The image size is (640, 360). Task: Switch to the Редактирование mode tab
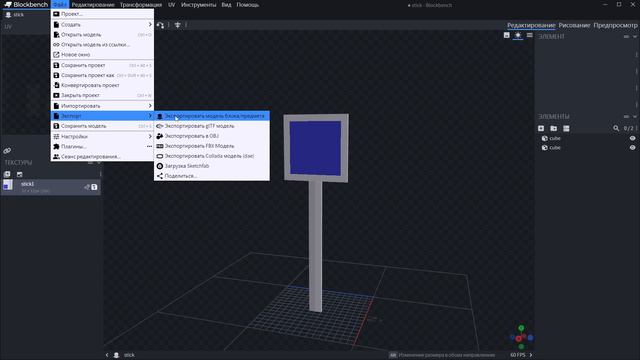(x=531, y=25)
